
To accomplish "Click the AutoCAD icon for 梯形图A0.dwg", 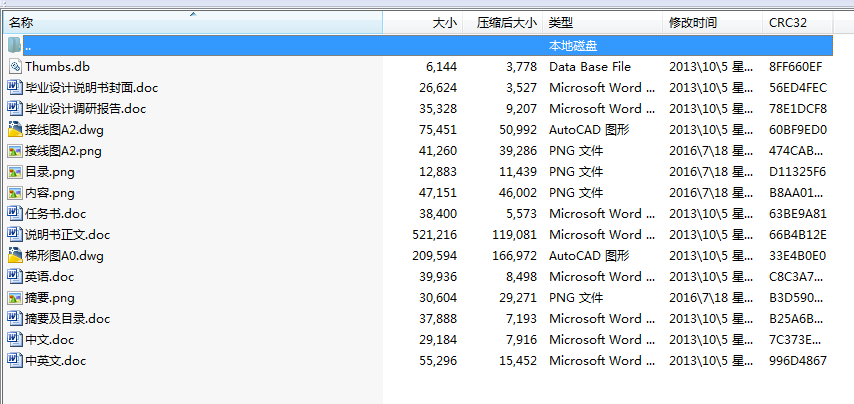I will coord(15,255).
